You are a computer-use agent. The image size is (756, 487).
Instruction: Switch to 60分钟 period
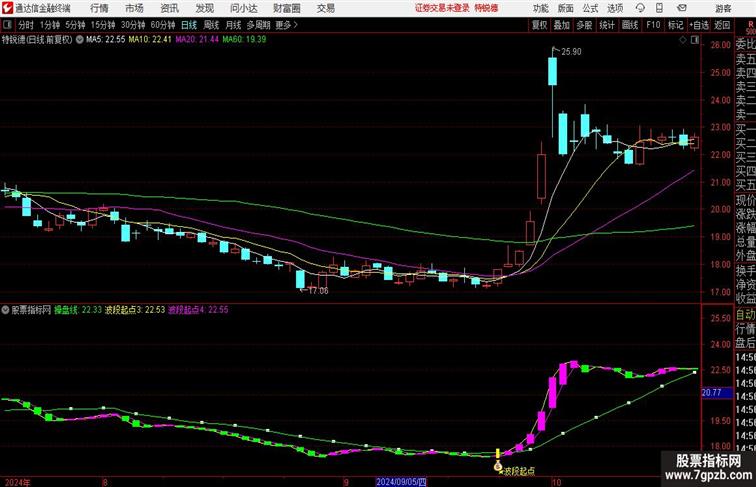click(163, 25)
